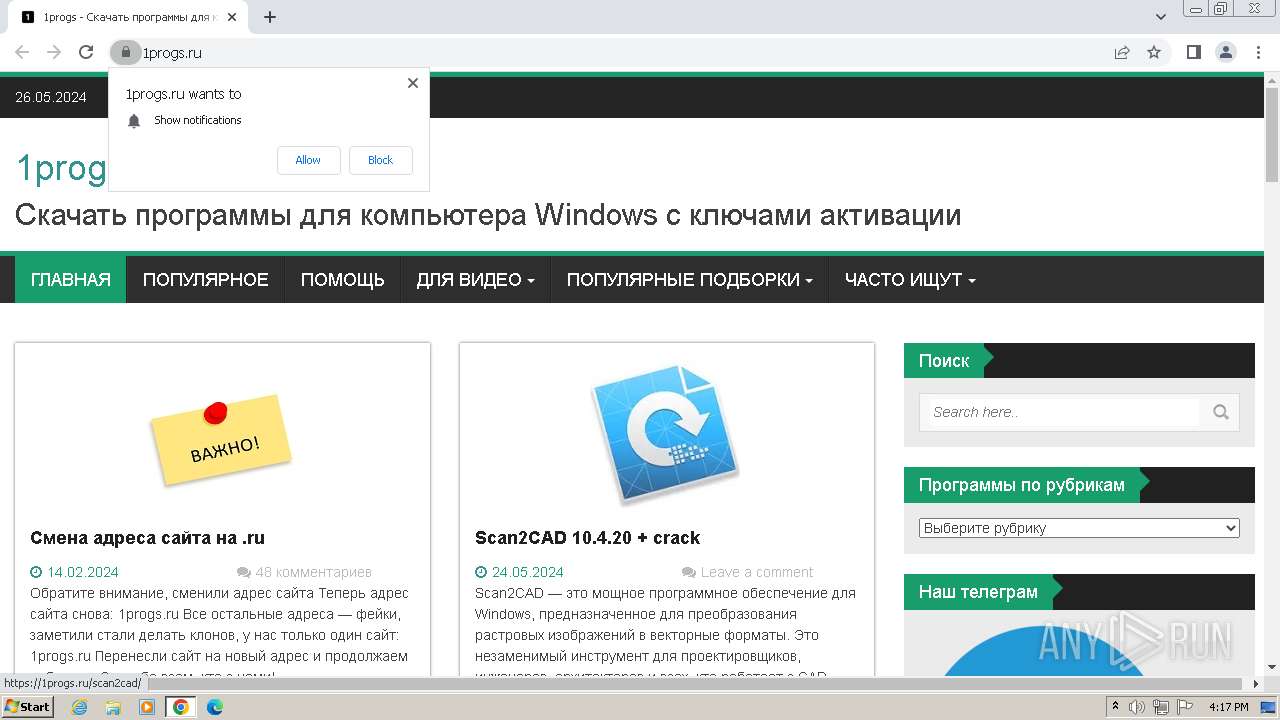Screen dimensions: 1280x720
Task: Block notifications from 1progs.ru
Action: 380,160
